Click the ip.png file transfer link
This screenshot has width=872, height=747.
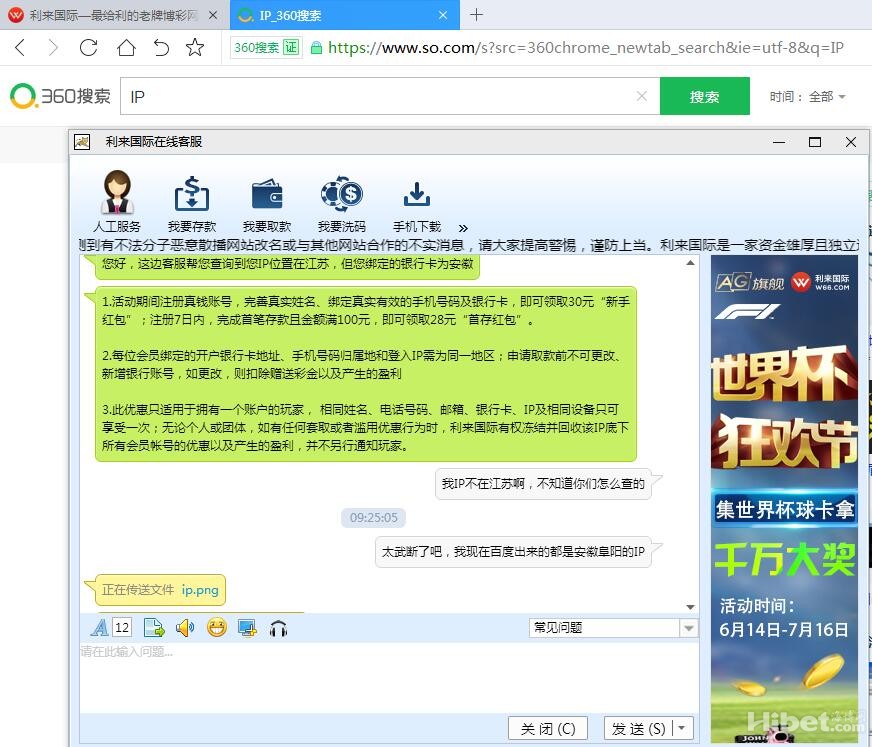[x=200, y=590]
